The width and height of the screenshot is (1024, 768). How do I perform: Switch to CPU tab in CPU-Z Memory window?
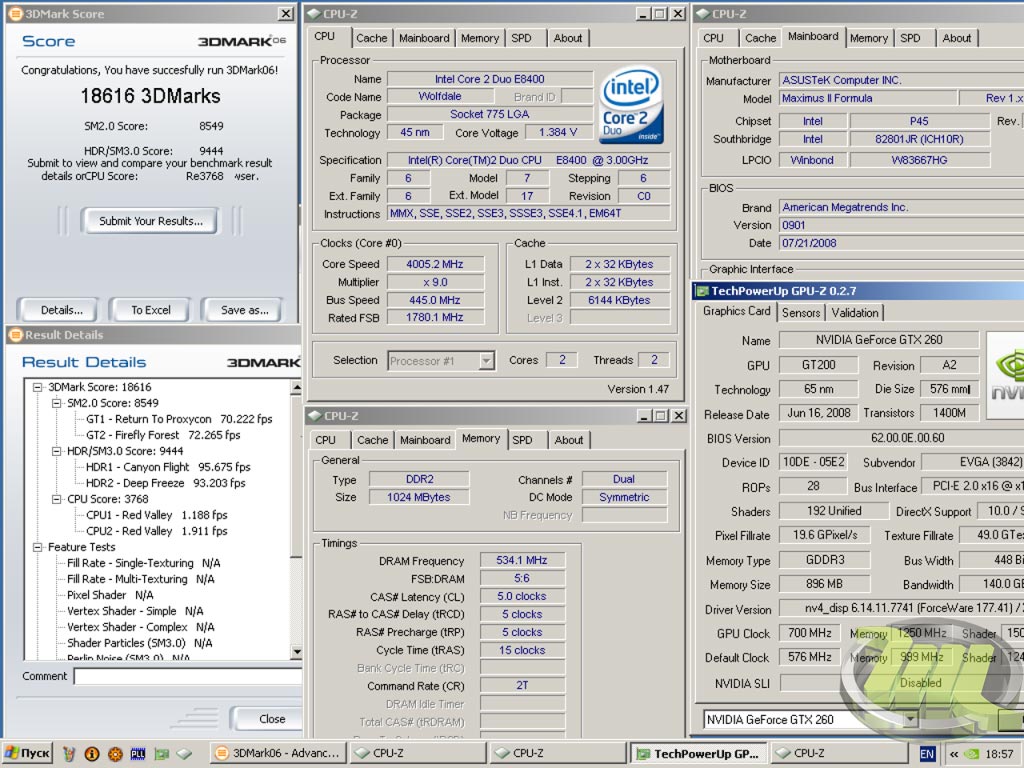click(325, 440)
